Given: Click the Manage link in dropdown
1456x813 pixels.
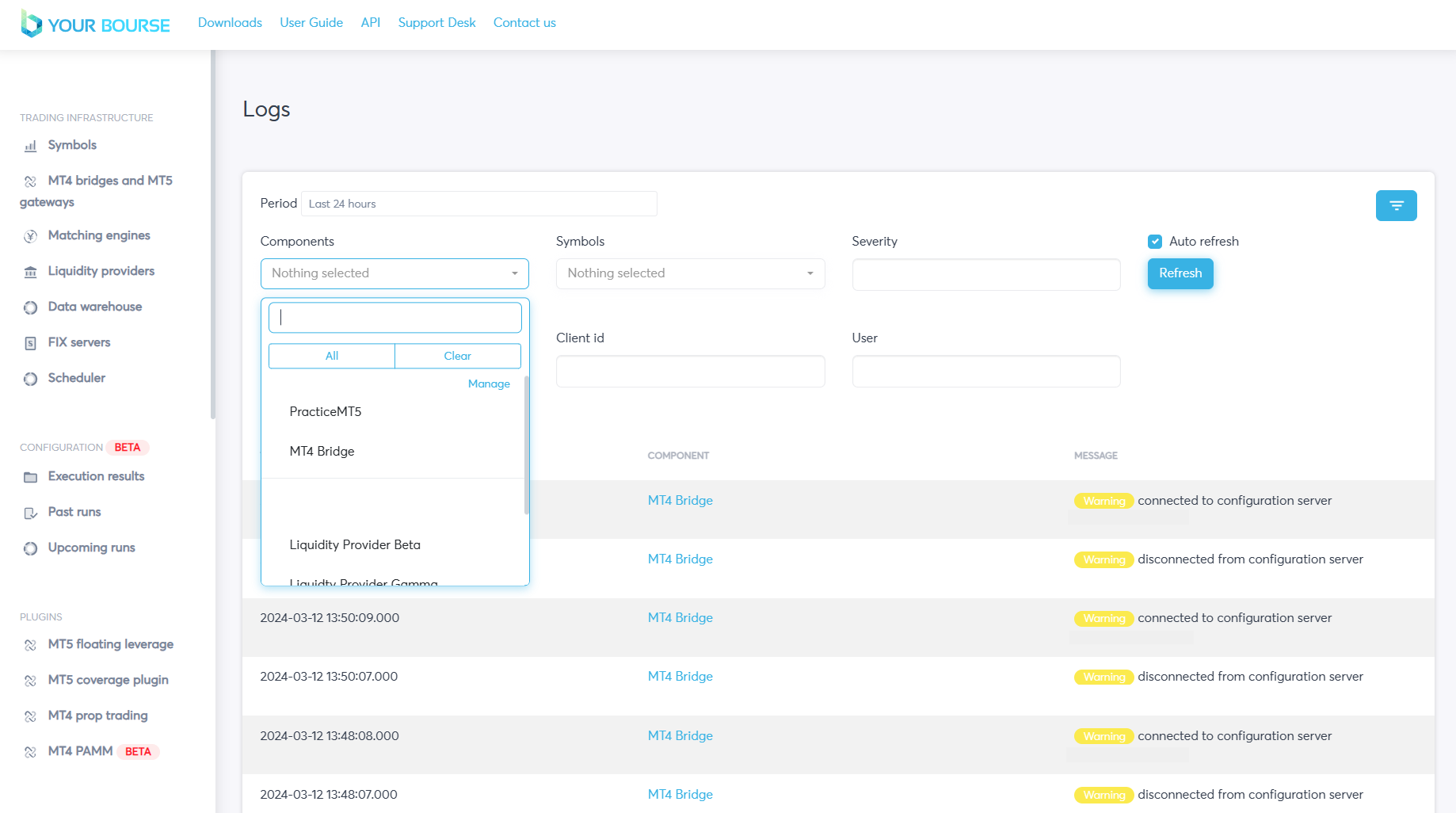Looking at the screenshot, I should [x=489, y=384].
